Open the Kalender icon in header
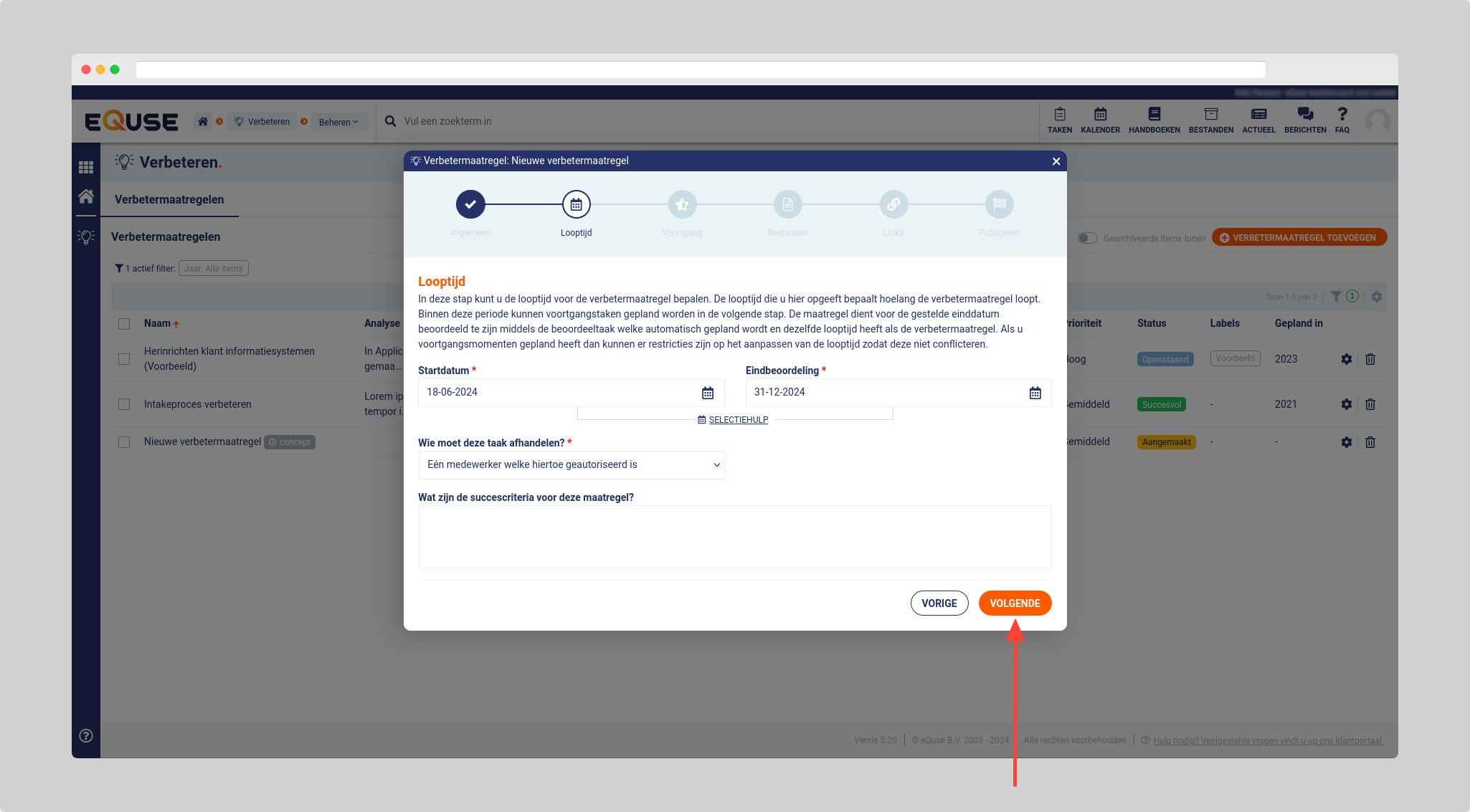This screenshot has width=1470, height=812. tap(1100, 120)
